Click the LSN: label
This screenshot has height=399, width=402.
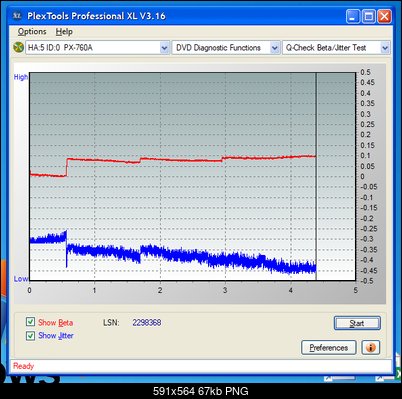click(x=111, y=323)
